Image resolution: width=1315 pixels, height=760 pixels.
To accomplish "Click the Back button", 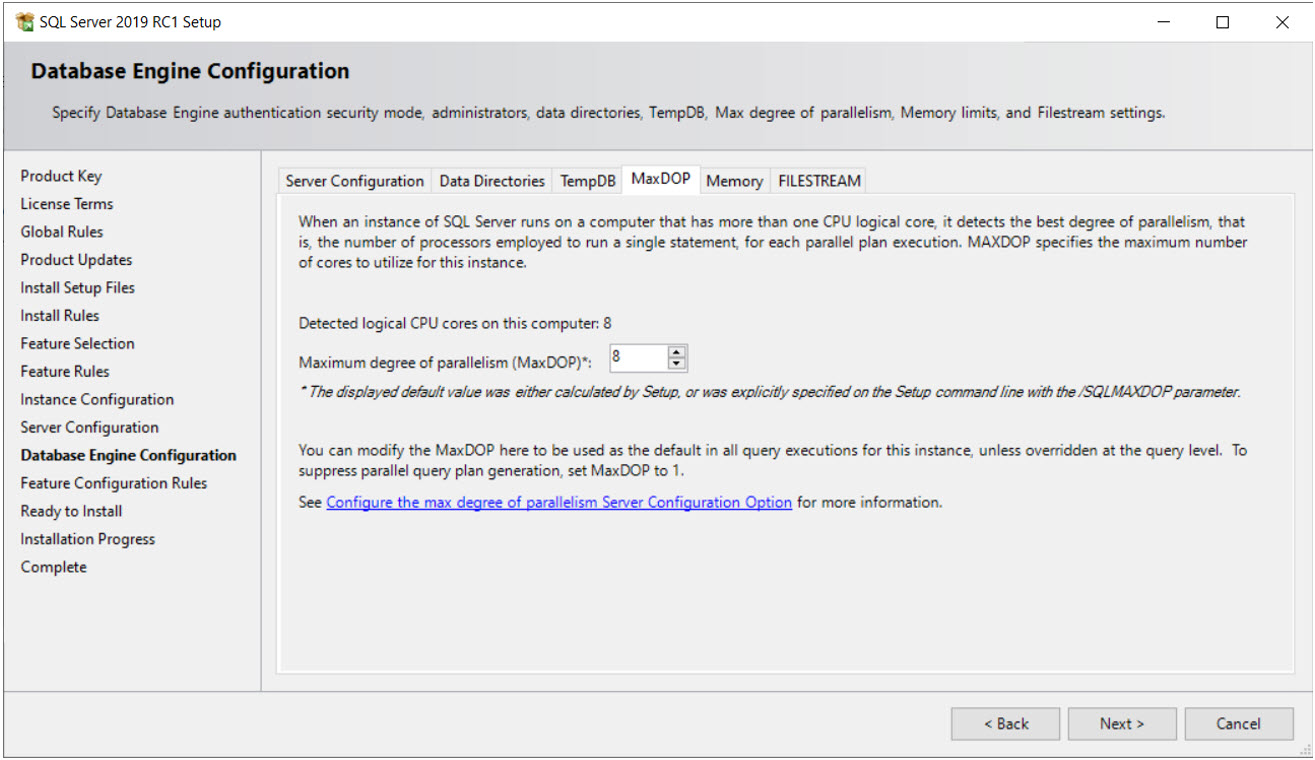I will coord(1005,723).
